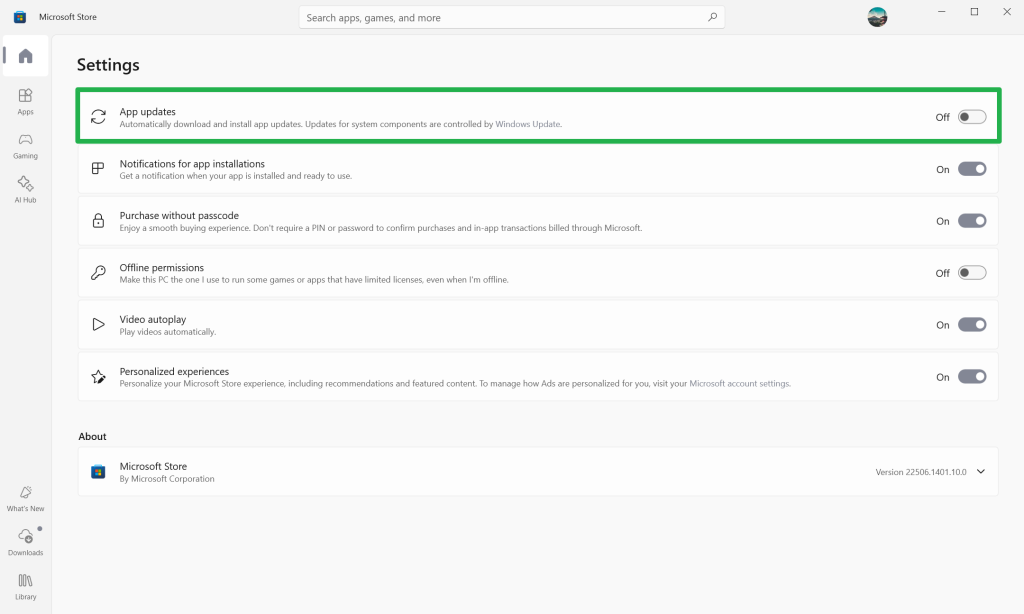1024x614 pixels.
Task: Click the 'By Microsoft Corporation' text
Action: (167, 479)
